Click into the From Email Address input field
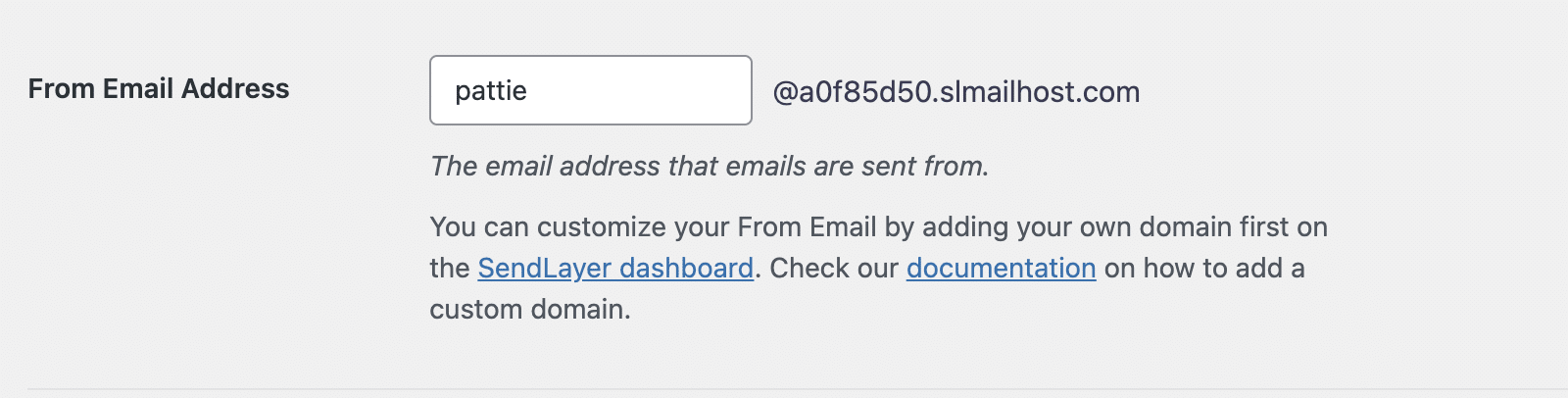This screenshot has width=1568, height=398. (x=590, y=90)
